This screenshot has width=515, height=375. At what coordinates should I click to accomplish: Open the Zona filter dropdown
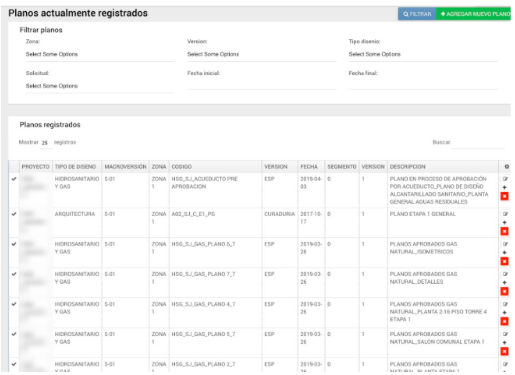(x=100, y=54)
